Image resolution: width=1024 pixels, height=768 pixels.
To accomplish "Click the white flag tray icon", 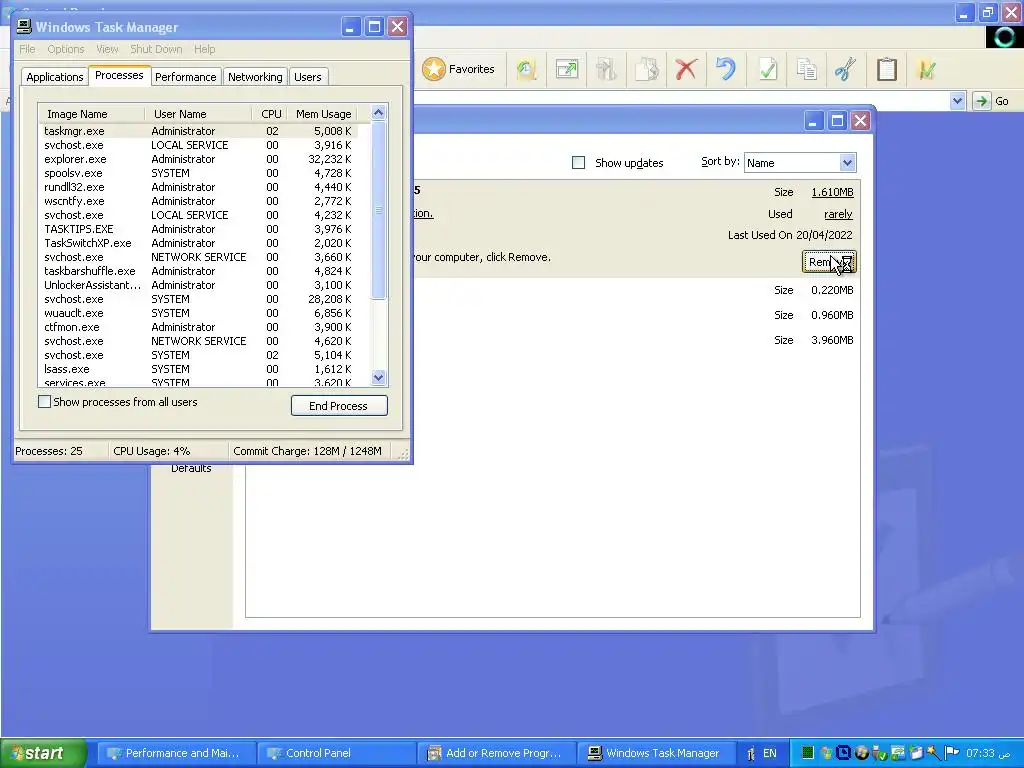I will (x=952, y=753).
